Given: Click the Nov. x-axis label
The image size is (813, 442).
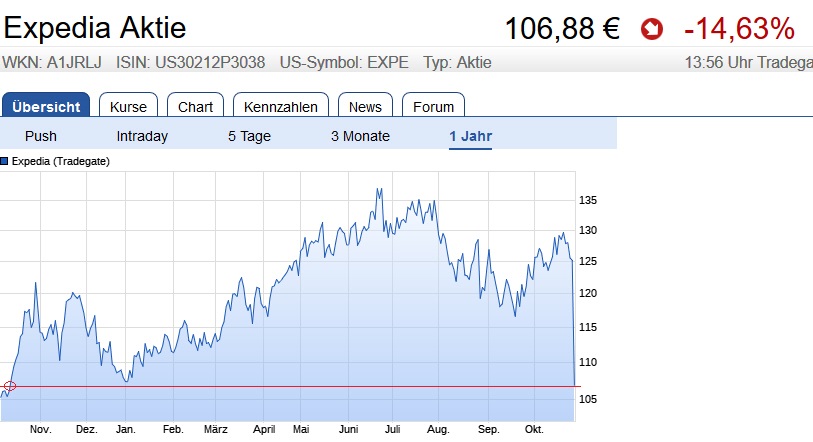Looking at the screenshot, I should coord(40,430).
